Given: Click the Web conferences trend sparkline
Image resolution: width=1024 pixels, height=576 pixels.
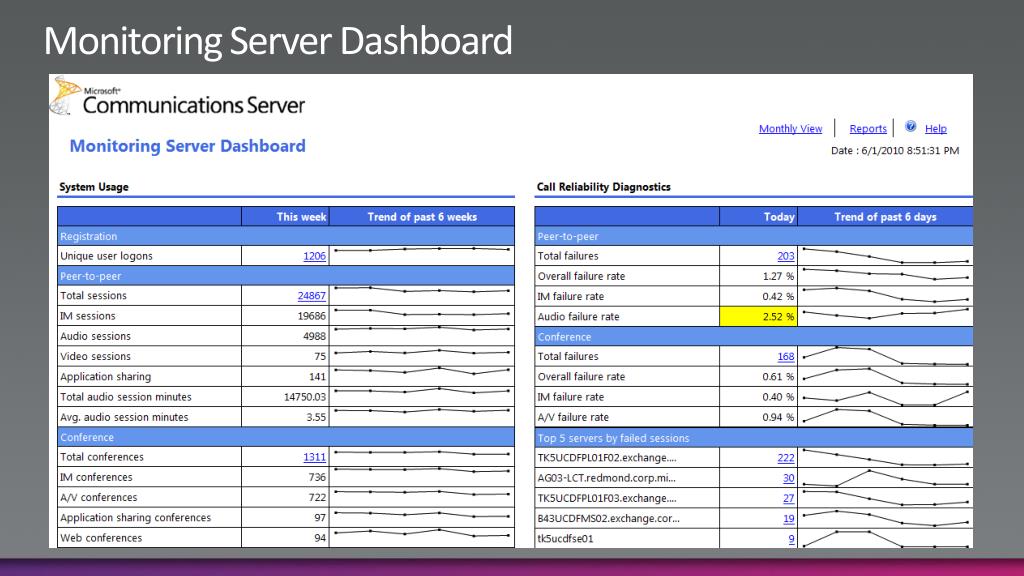Looking at the screenshot, I should tap(422, 533).
